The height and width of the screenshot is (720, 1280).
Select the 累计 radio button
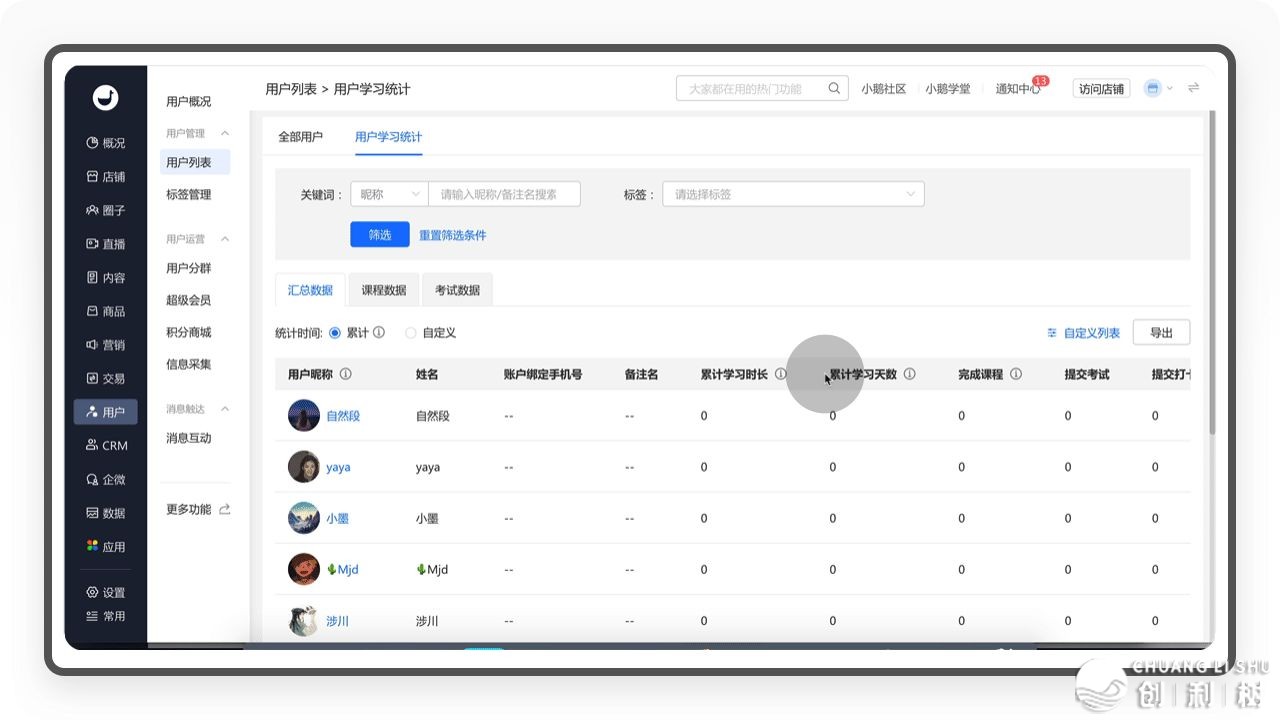click(335, 333)
